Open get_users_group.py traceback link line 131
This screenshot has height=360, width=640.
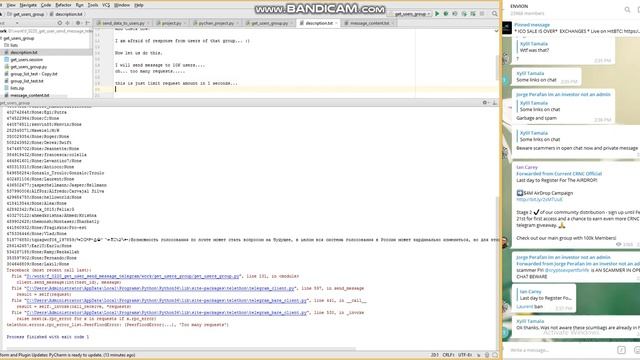(133, 276)
